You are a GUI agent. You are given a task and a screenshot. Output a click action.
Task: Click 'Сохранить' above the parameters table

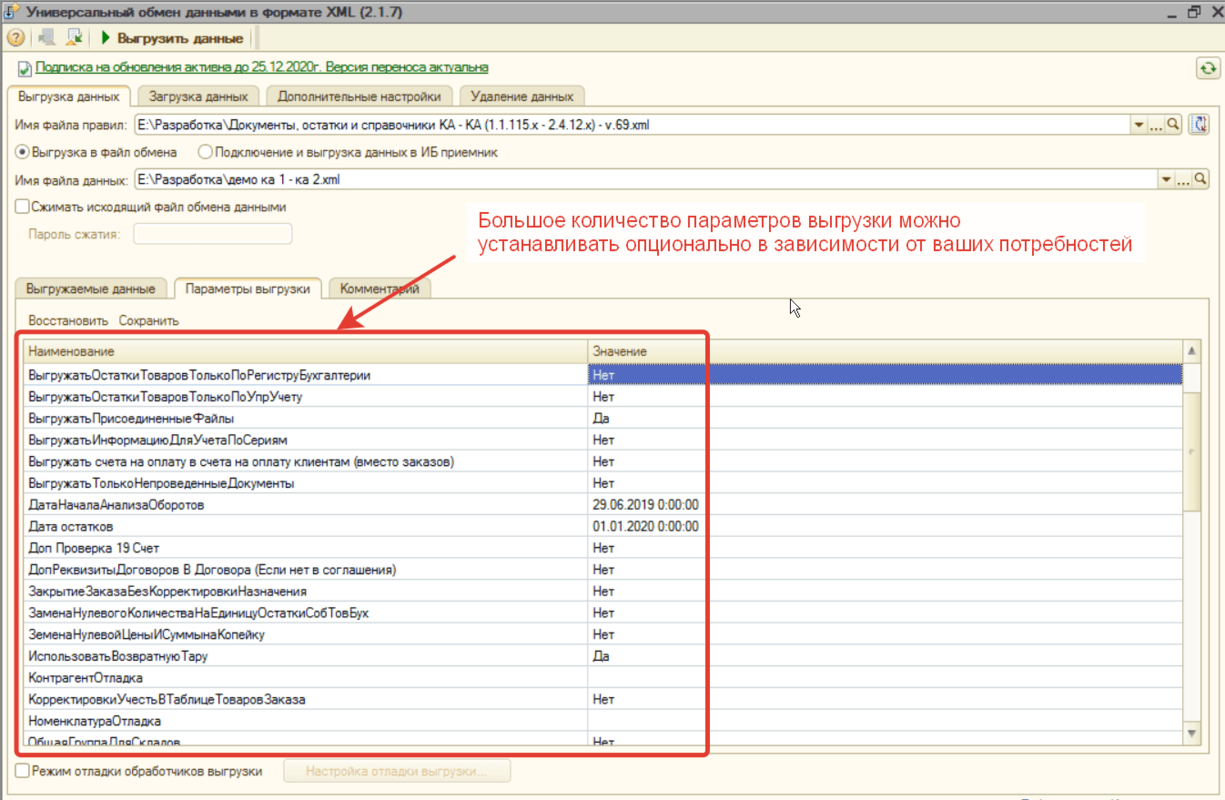pos(148,321)
